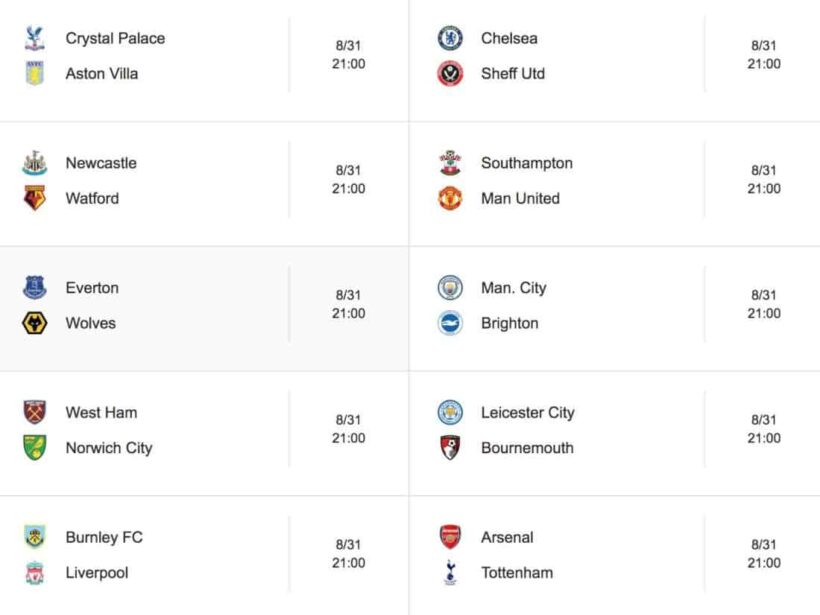Click the Liverpool club crest
This screenshot has width=820, height=615.
click(35, 573)
